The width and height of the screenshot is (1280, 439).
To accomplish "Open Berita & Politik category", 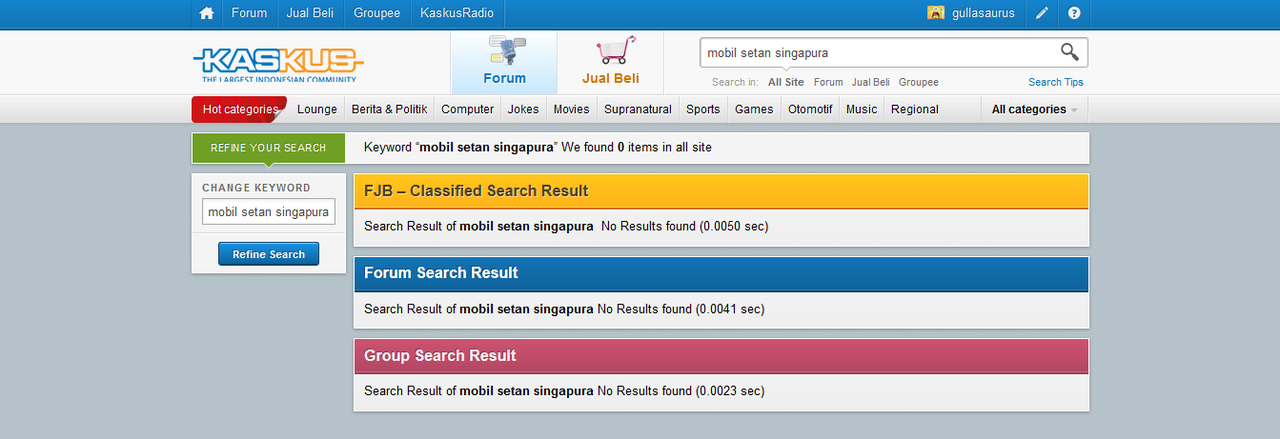I will 389,109.
